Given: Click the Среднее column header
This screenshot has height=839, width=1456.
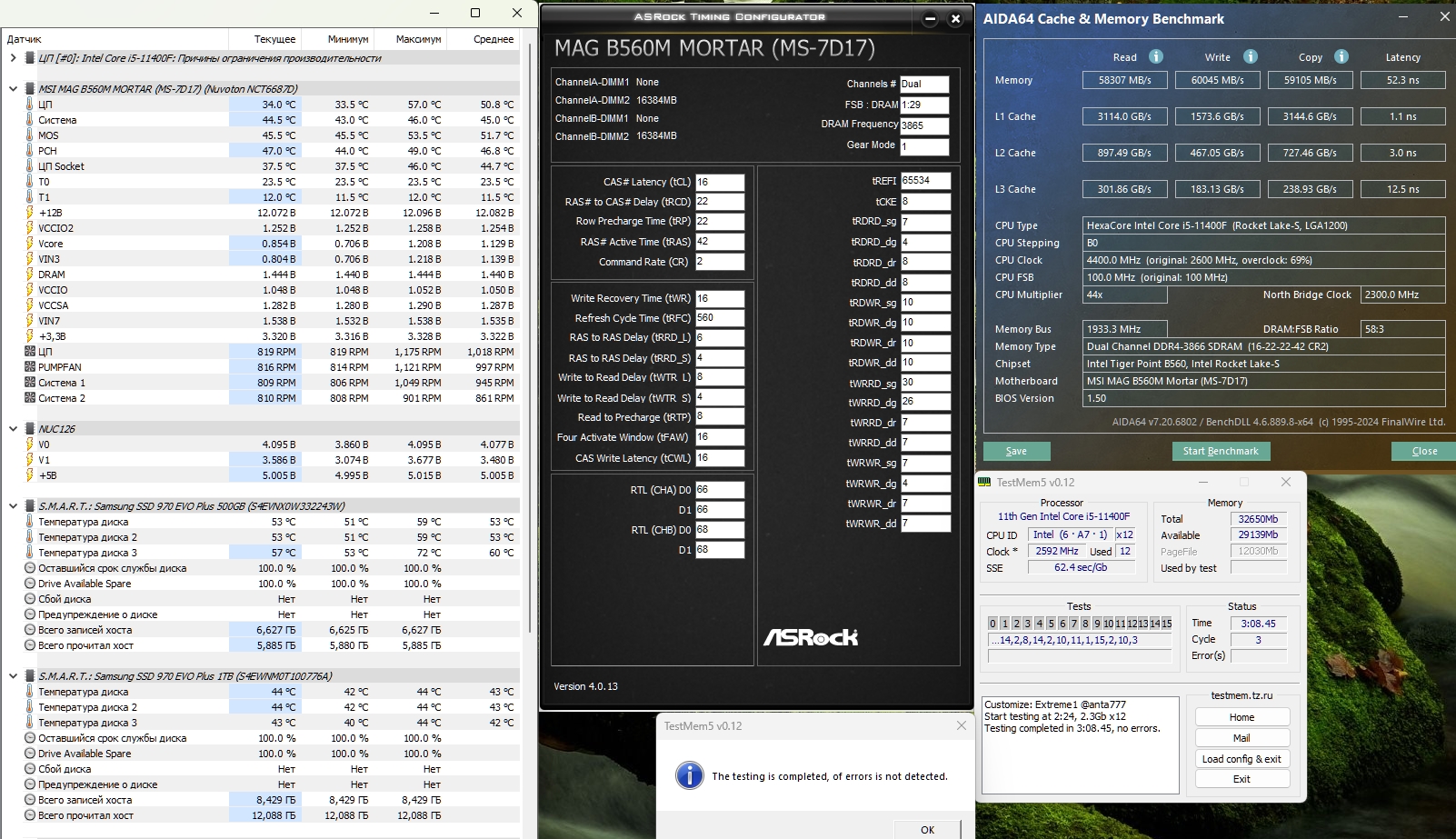Looking at the screenshot, I should pyautogui.click(x=484, y=39).
